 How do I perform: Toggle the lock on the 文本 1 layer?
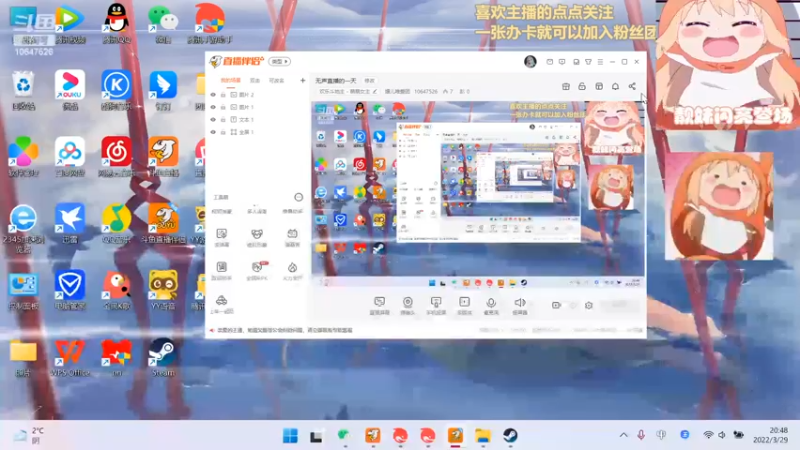[x=223, y=119]
